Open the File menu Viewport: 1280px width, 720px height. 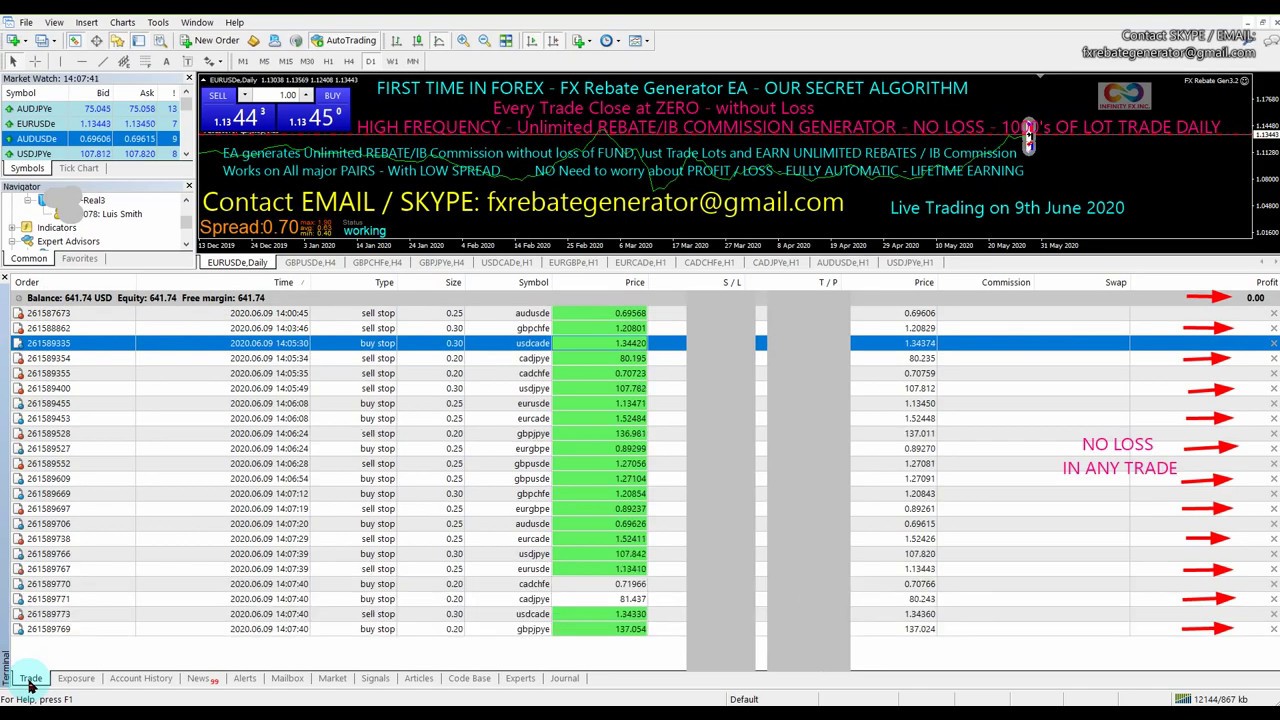tap(26, 22)
